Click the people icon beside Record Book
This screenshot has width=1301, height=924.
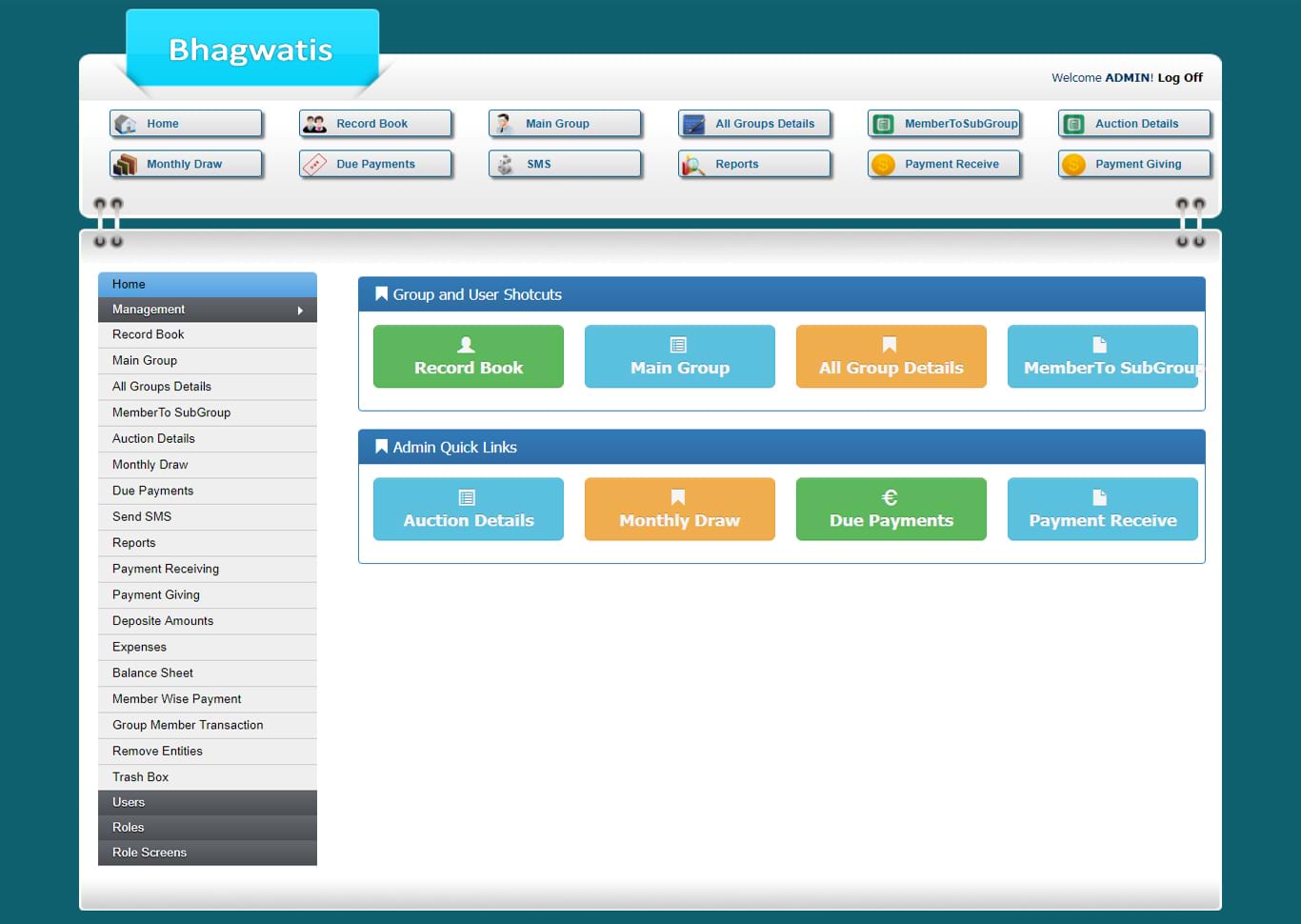pyautogui.click(x=314, y=124)
